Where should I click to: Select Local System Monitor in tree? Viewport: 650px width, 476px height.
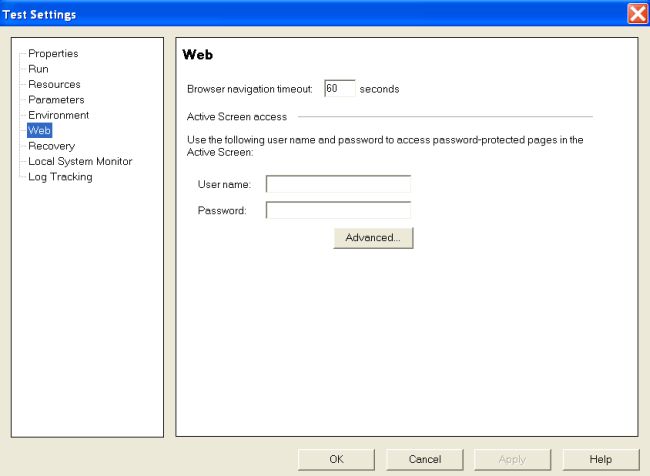click(80, 161)
